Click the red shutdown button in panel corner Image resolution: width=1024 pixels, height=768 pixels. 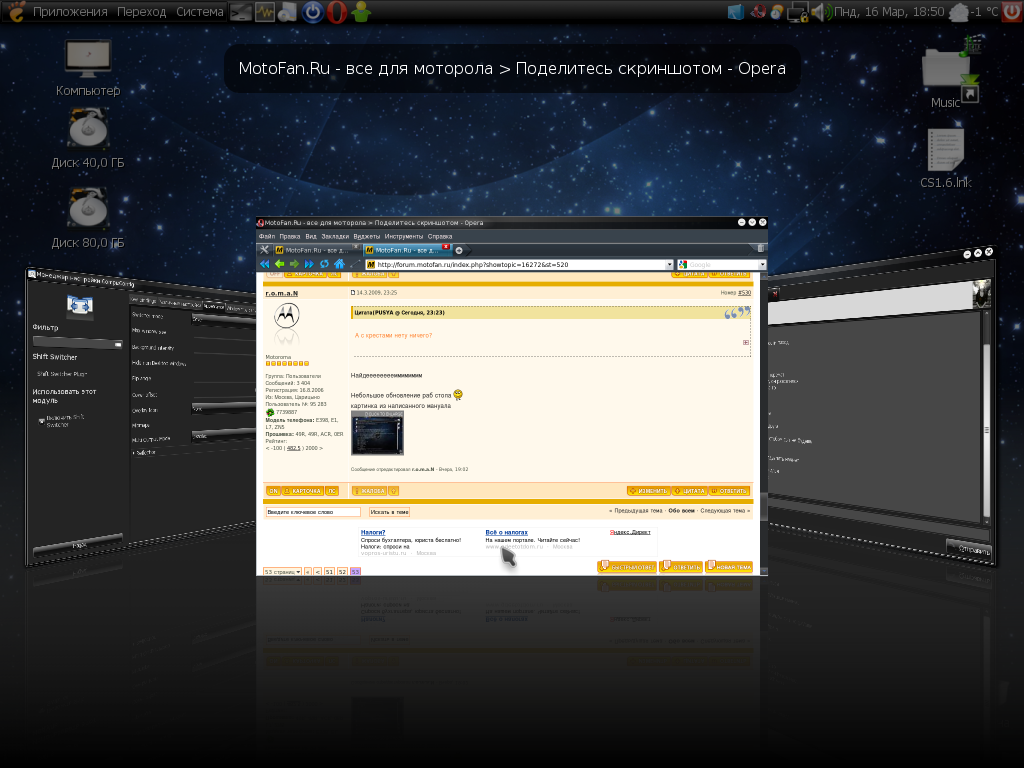pyautogui.click(x=1013, y=12)
